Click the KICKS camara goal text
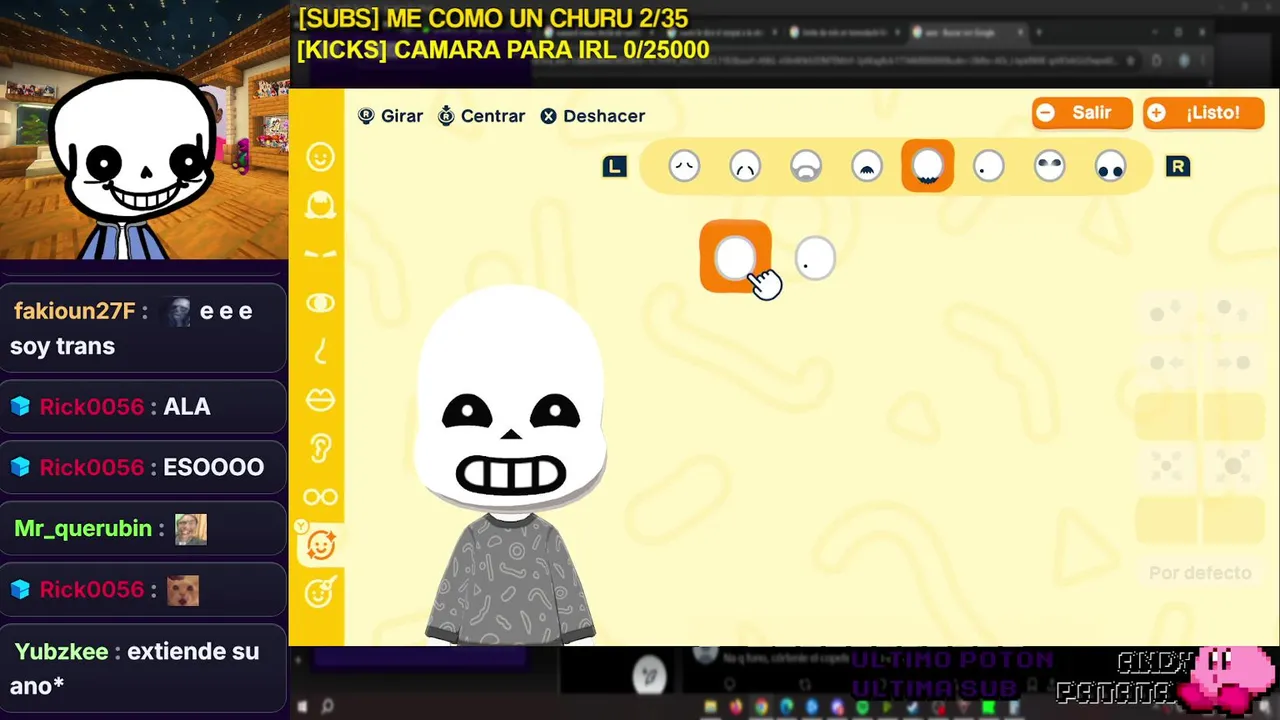Viewport: 1280px width, 720px height. tap(503, 50)
